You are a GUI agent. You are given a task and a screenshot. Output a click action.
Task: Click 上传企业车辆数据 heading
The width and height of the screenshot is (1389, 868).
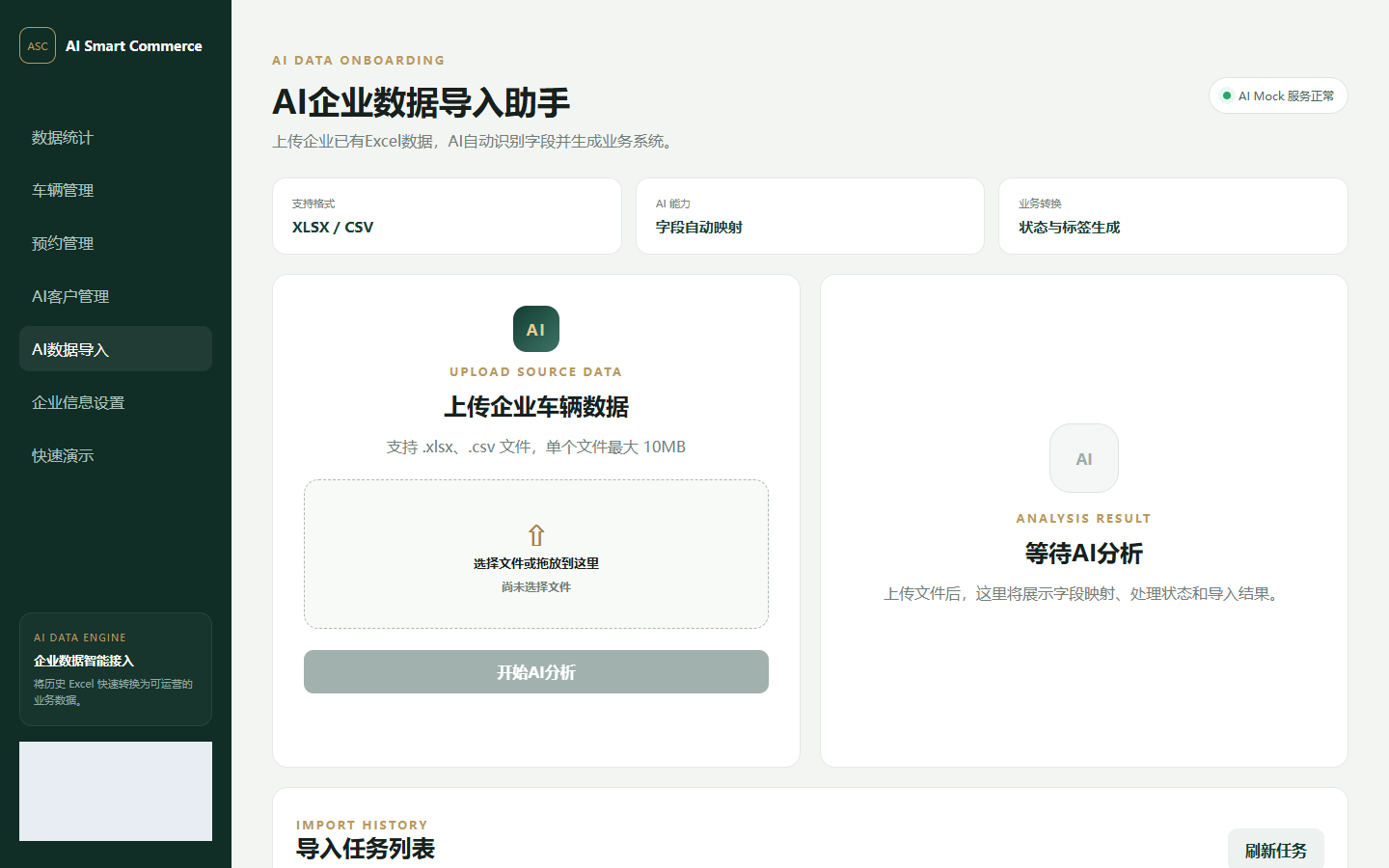(x=536, y=407)
